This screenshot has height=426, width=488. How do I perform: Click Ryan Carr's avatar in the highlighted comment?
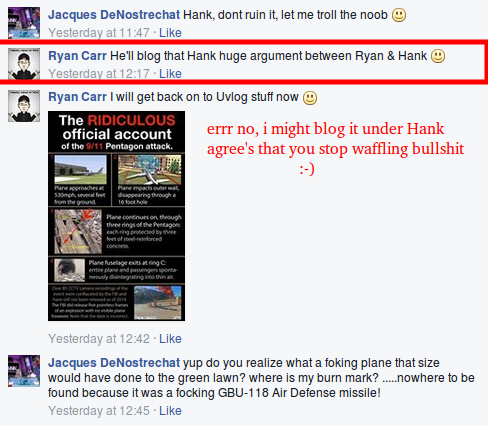point(24,63)
